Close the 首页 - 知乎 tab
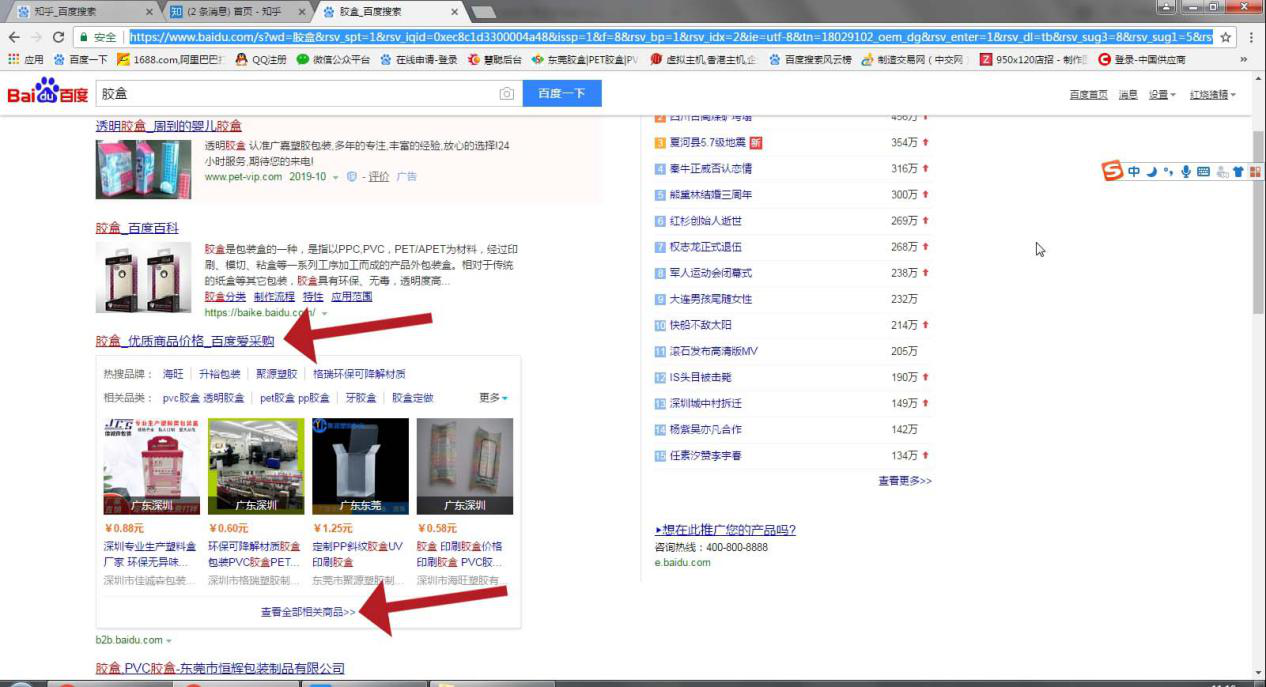Screen dimensions: 1266x687 pos(302,12)
